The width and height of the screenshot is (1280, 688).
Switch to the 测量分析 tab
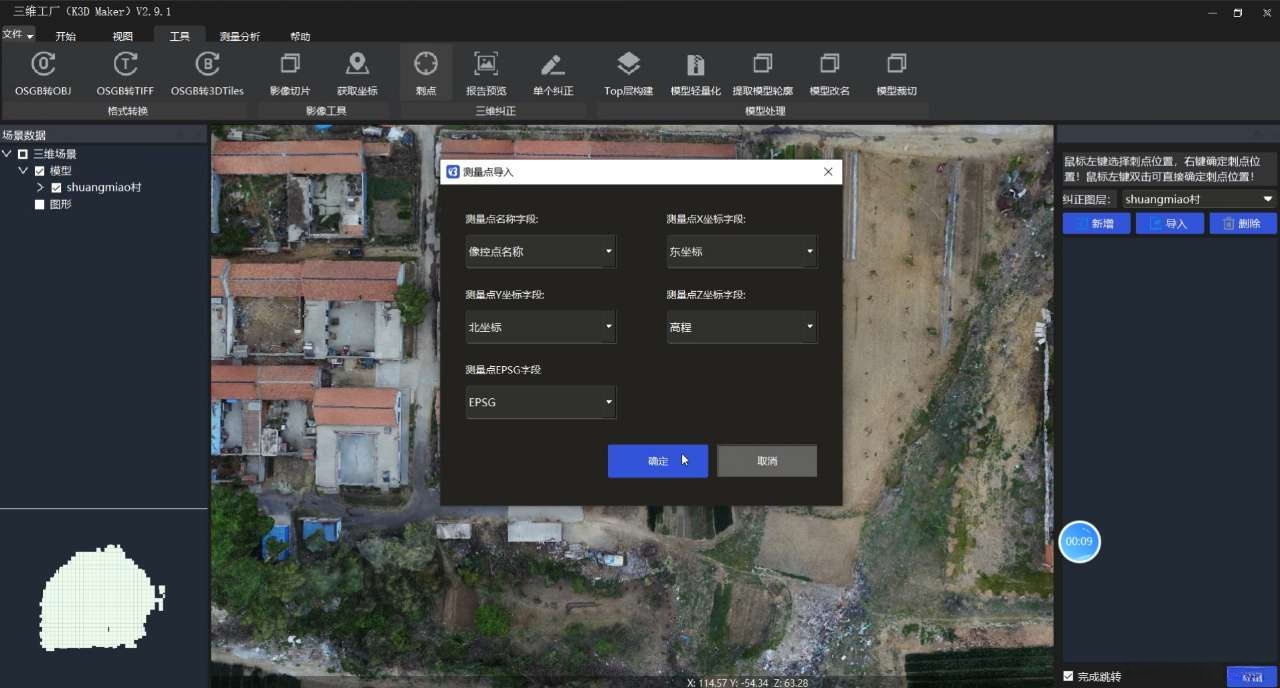click(240, 36)
